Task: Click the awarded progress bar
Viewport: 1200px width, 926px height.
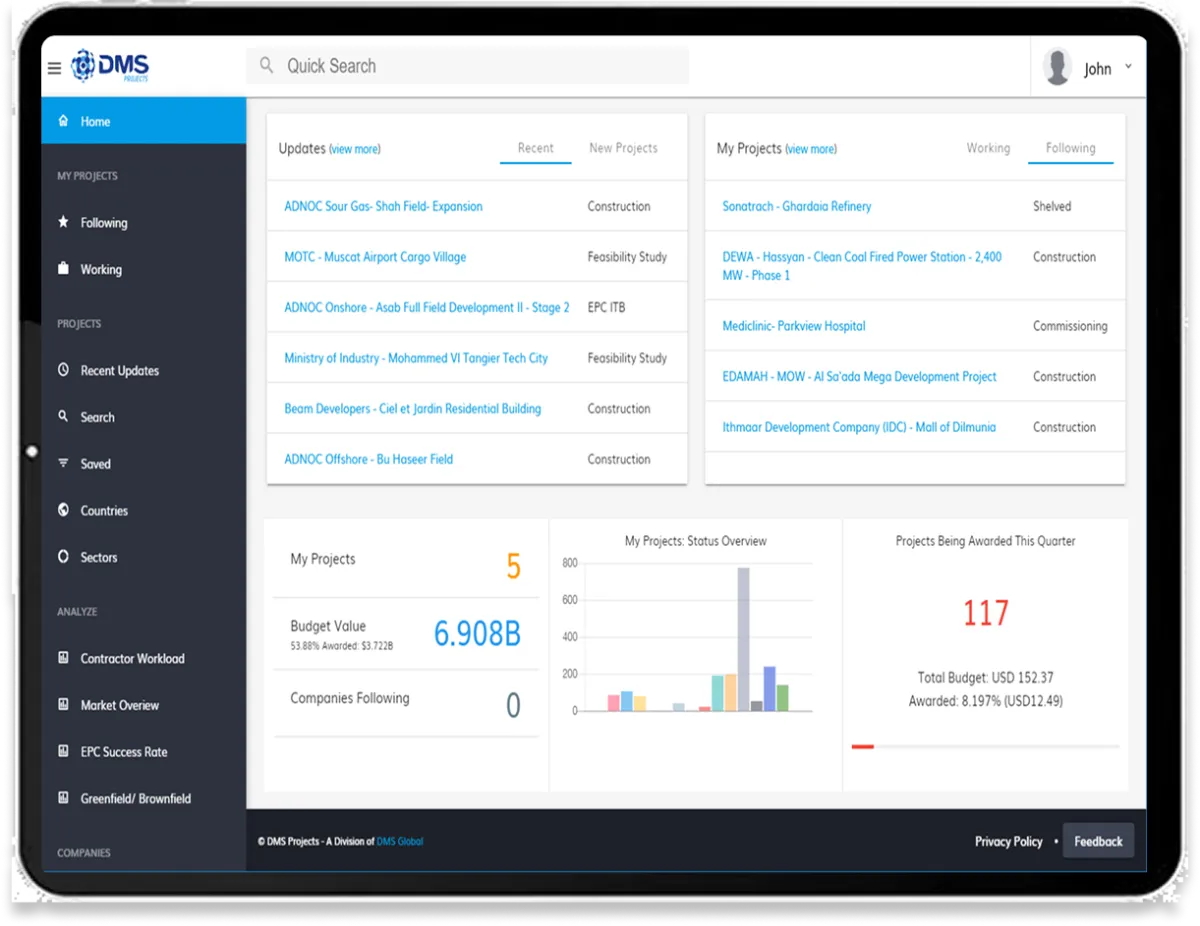Action: (x=985, y=747)
